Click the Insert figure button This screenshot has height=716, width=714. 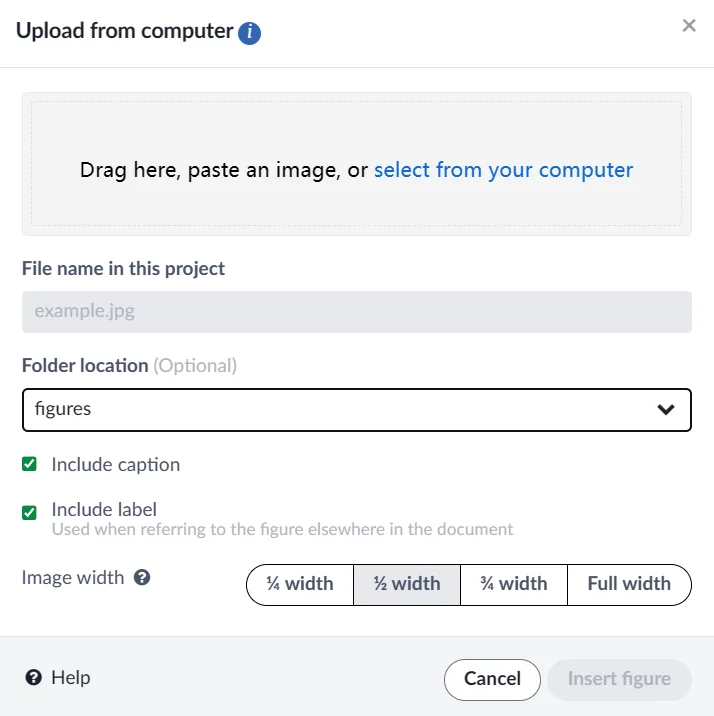point(619,679)
